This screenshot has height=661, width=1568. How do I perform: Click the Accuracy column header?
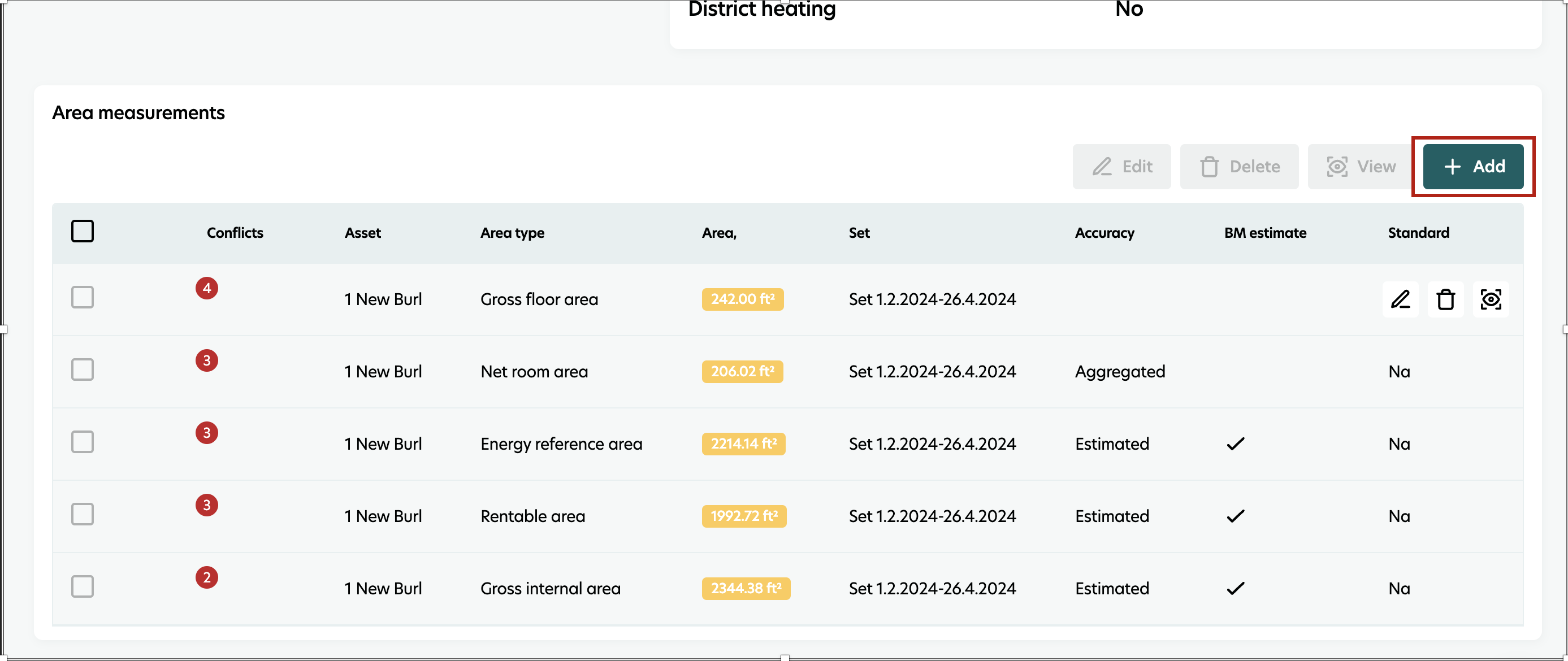coord(1105,233)
